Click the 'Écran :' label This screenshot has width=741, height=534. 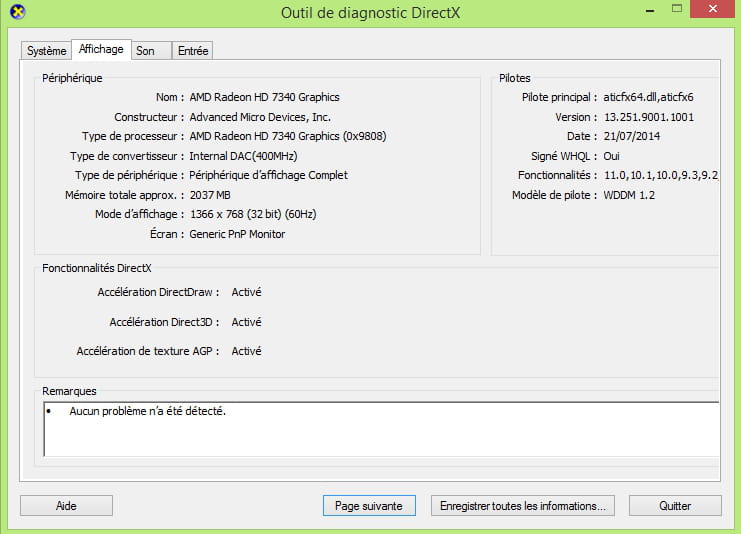(x=167, y=234)
